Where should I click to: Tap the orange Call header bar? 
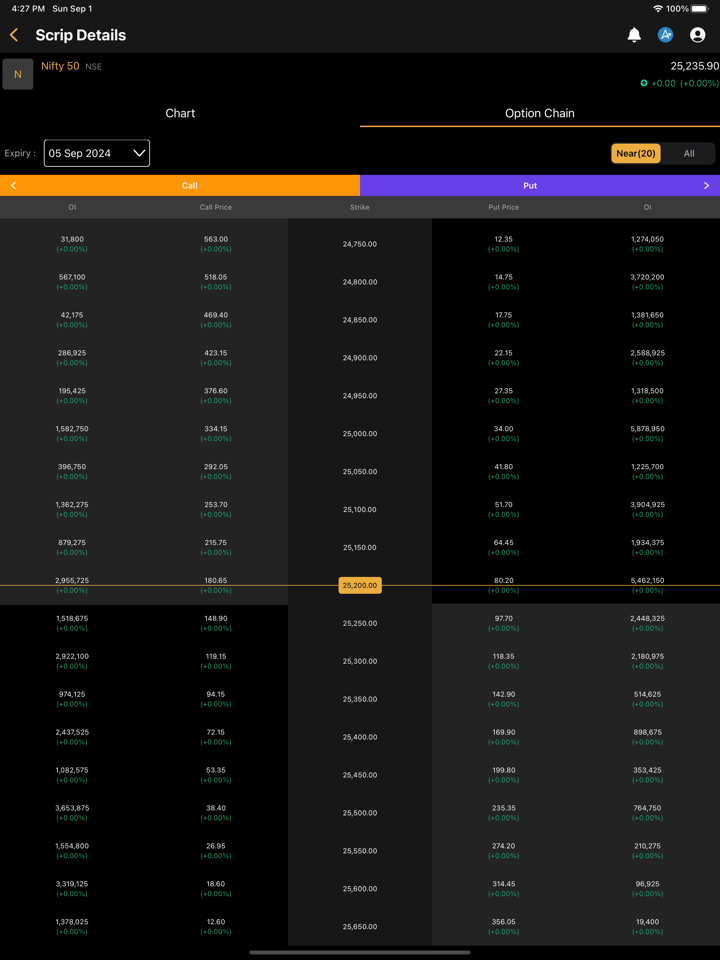190,186
